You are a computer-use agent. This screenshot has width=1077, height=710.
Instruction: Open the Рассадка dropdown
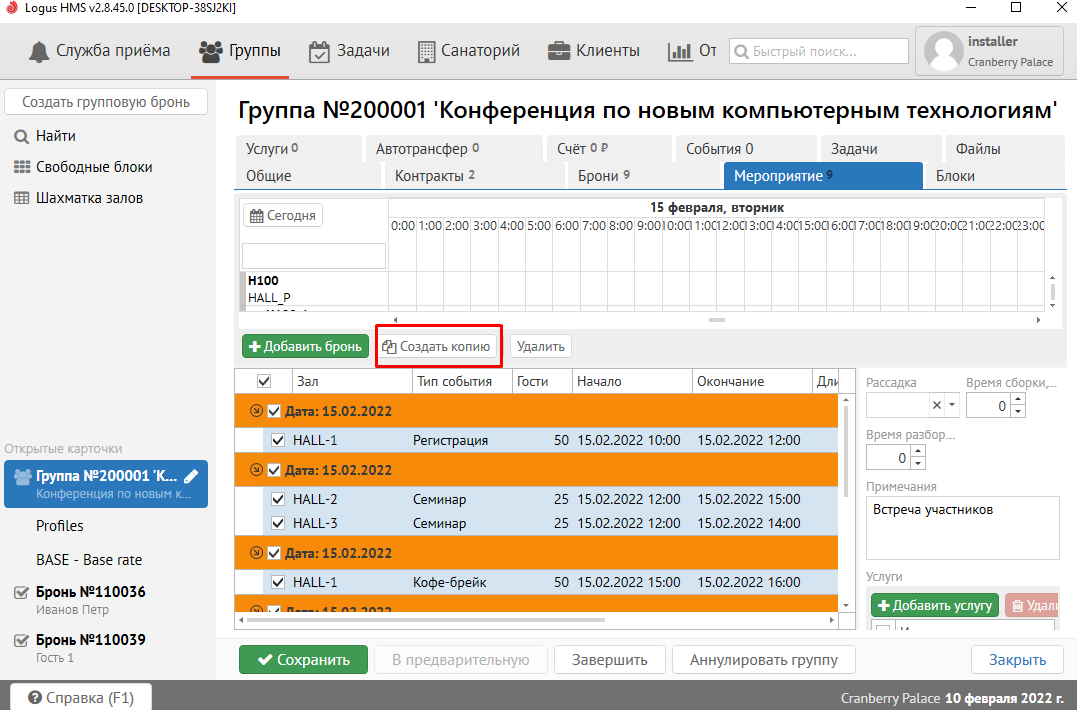pos(952,405)
